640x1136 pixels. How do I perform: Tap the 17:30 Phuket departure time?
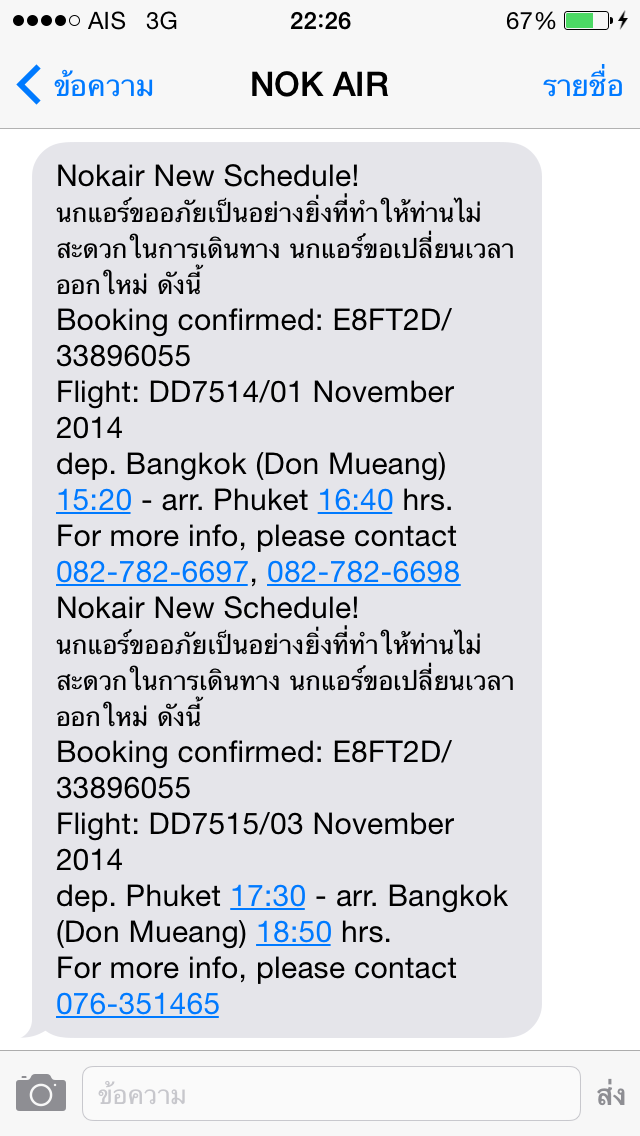[x=268, y=896]
